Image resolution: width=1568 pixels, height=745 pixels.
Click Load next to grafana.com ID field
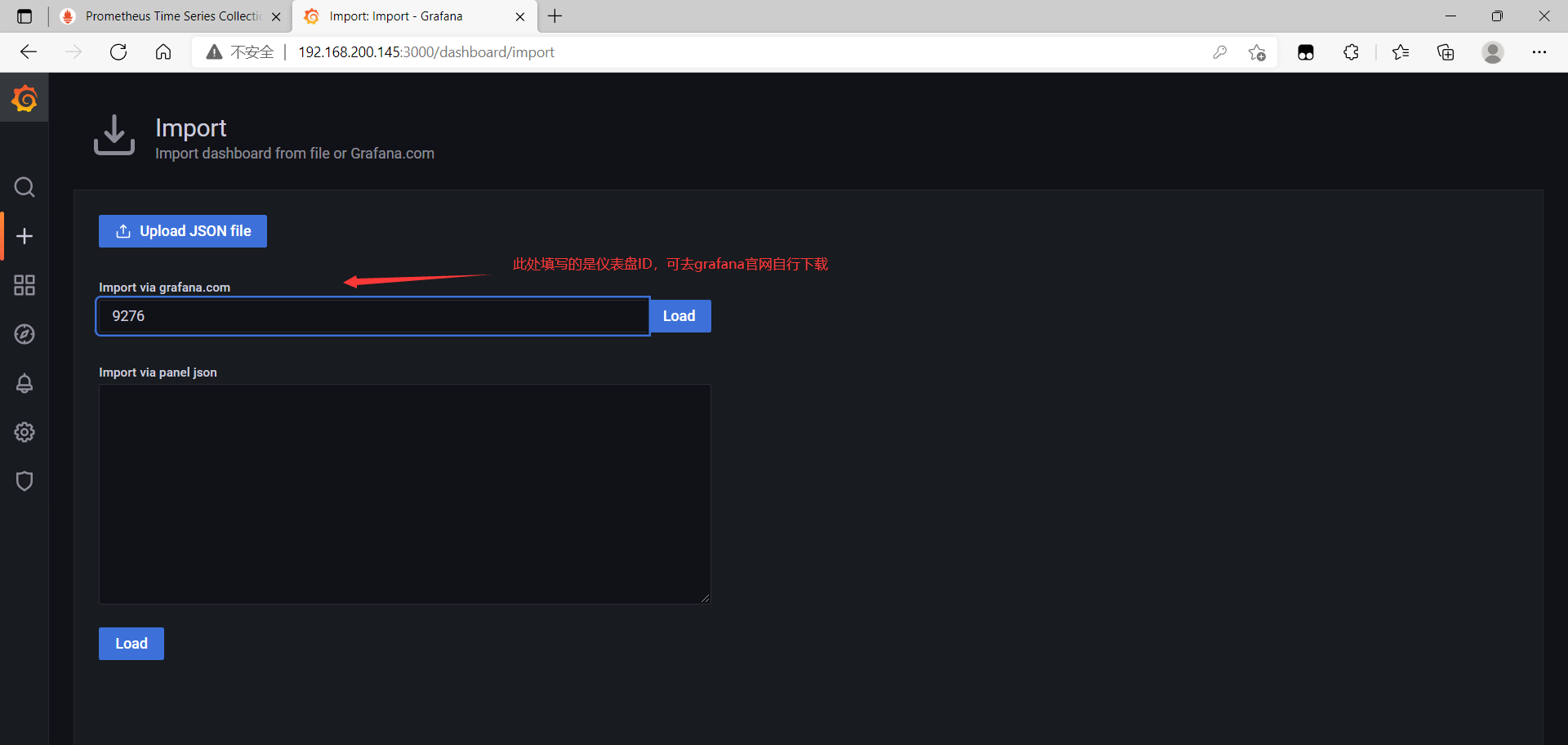[x=679, y=316]
